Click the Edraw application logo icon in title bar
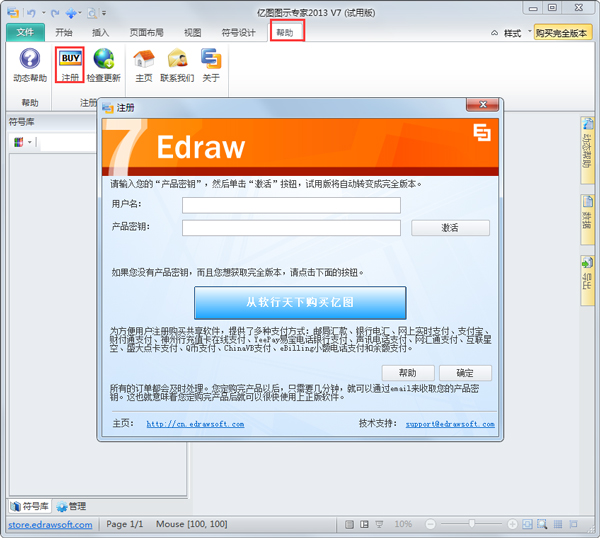The image size is (600, 538). (x=13, y=13)
